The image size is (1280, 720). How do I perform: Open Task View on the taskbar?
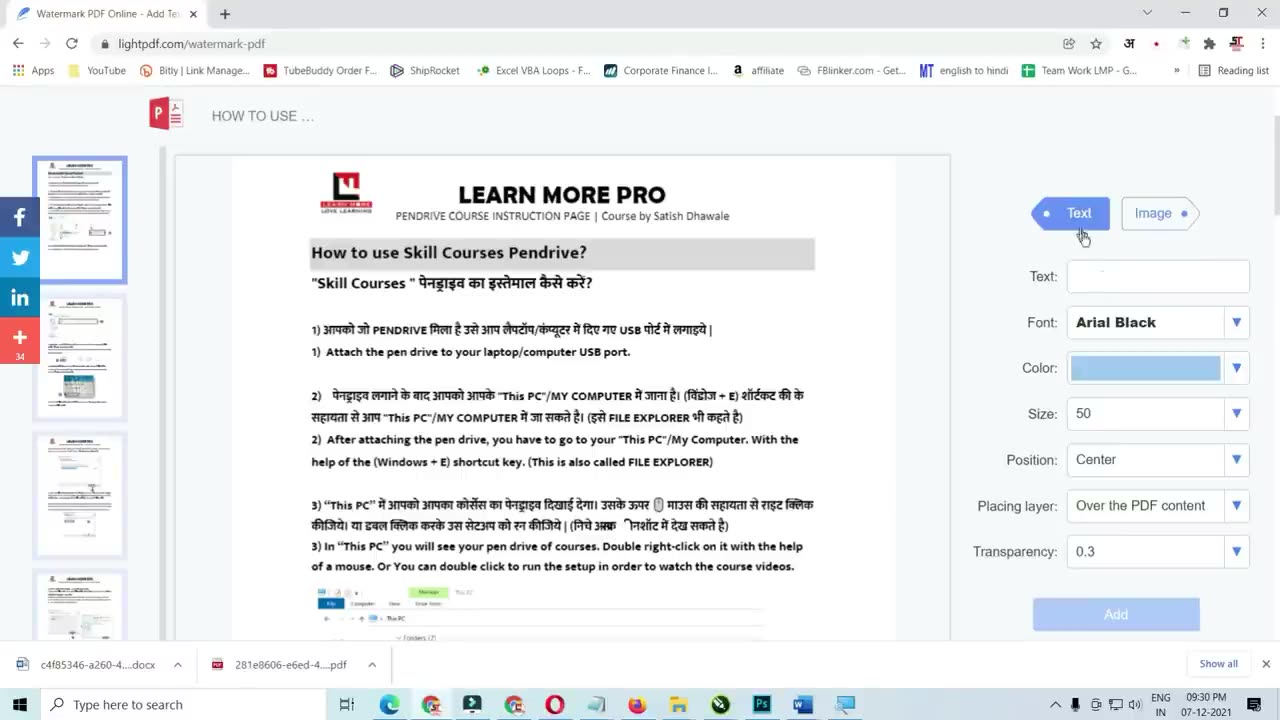coord(347,704)
